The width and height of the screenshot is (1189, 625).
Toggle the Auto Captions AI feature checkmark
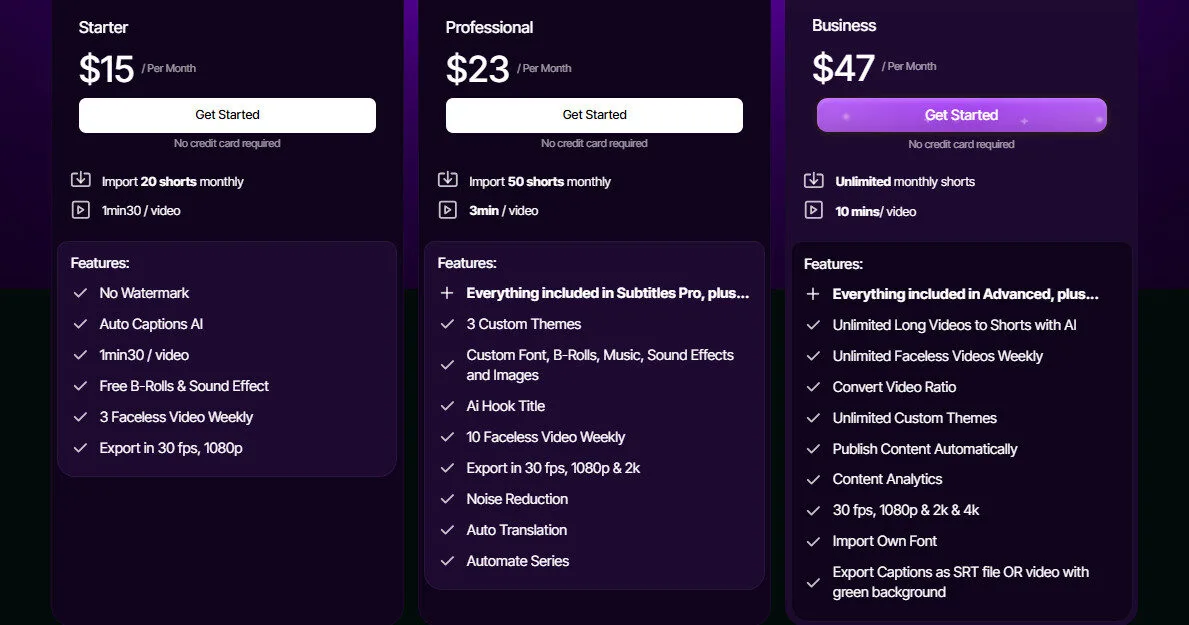81,324
